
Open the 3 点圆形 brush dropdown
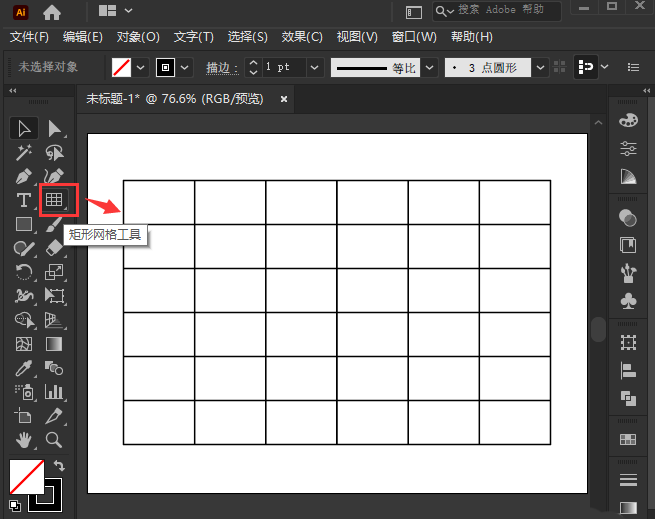coord(540,68)
